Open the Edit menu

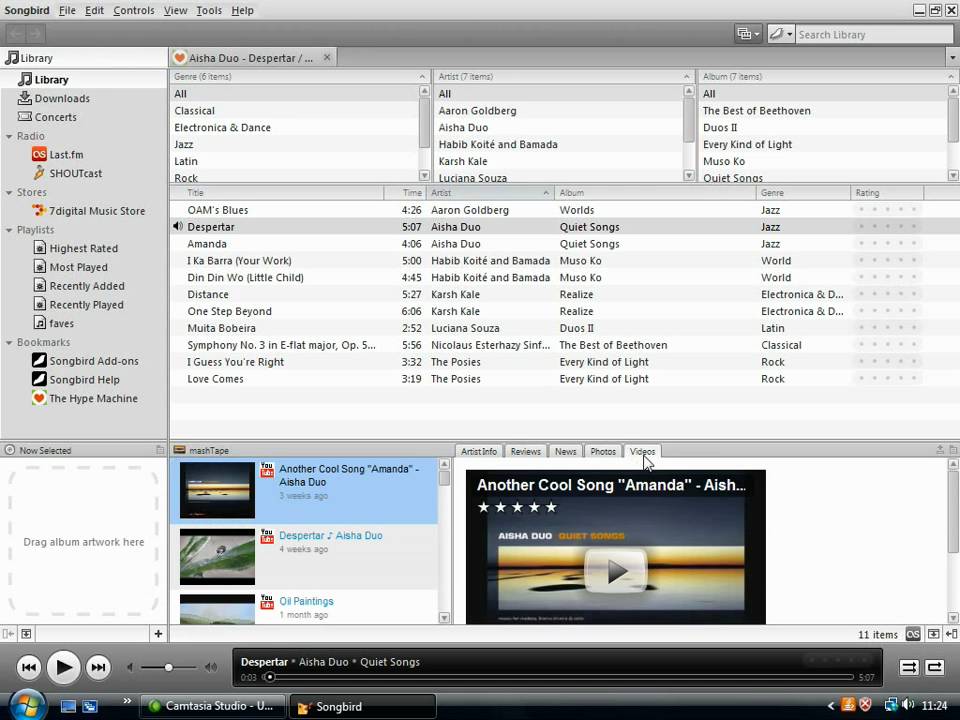(94, 10)
